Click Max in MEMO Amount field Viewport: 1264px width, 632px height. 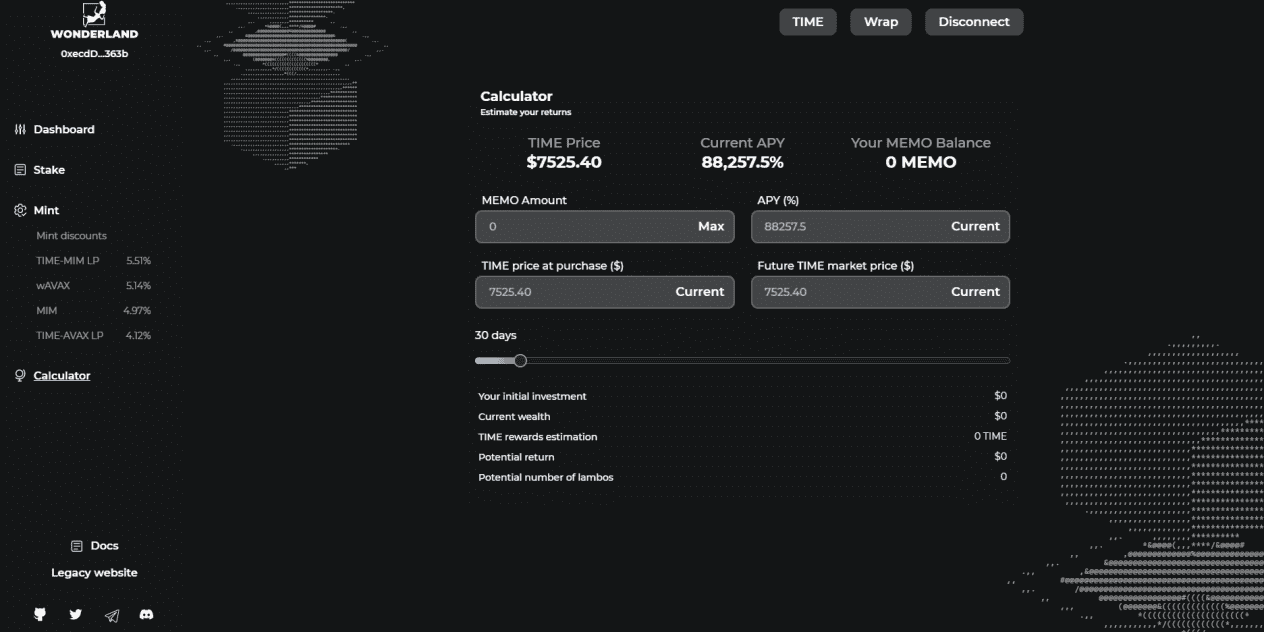click(711, 227)
